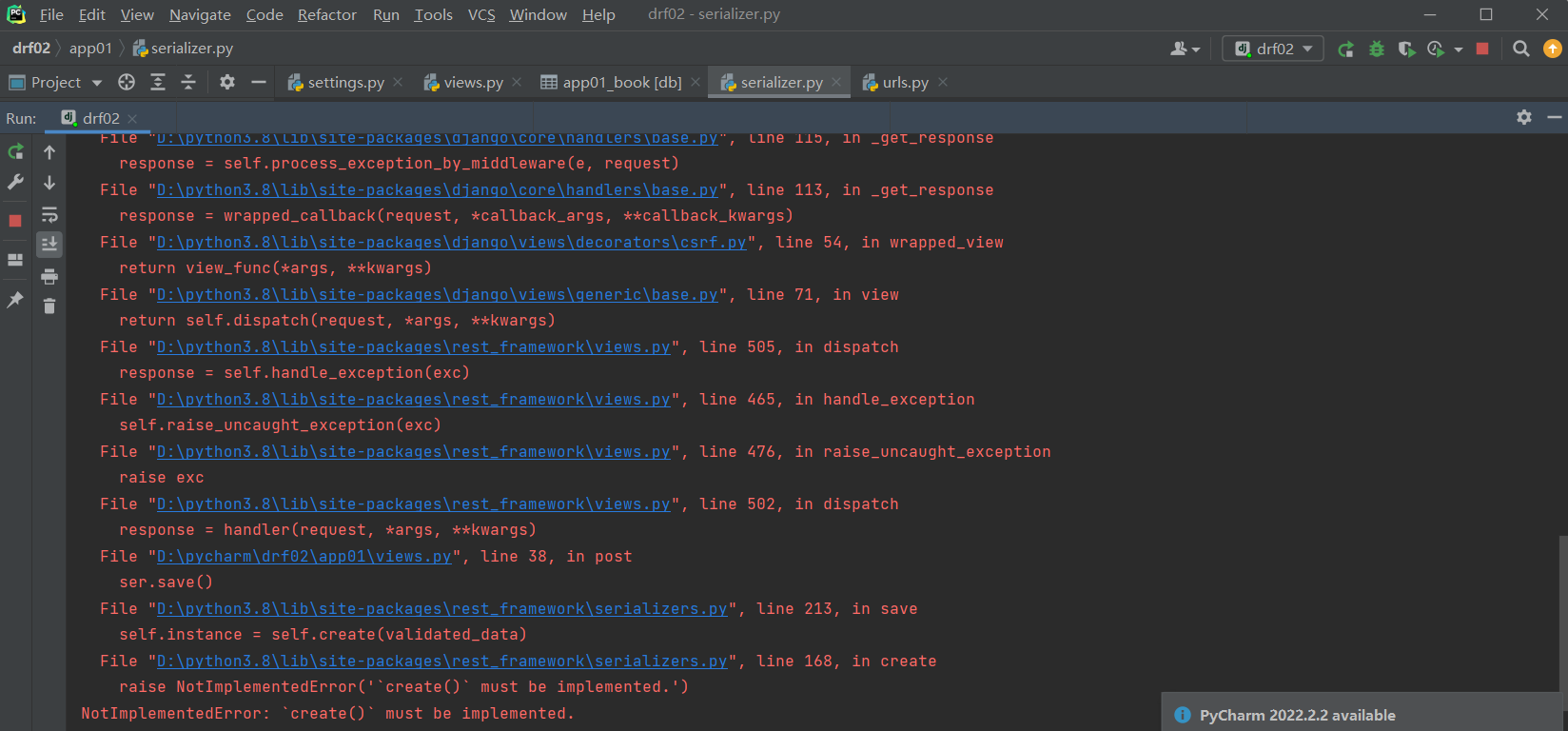This screenshot has height=731, width=1568.
Task: Switch to the urls.py tab
Action: click(905, 83)
